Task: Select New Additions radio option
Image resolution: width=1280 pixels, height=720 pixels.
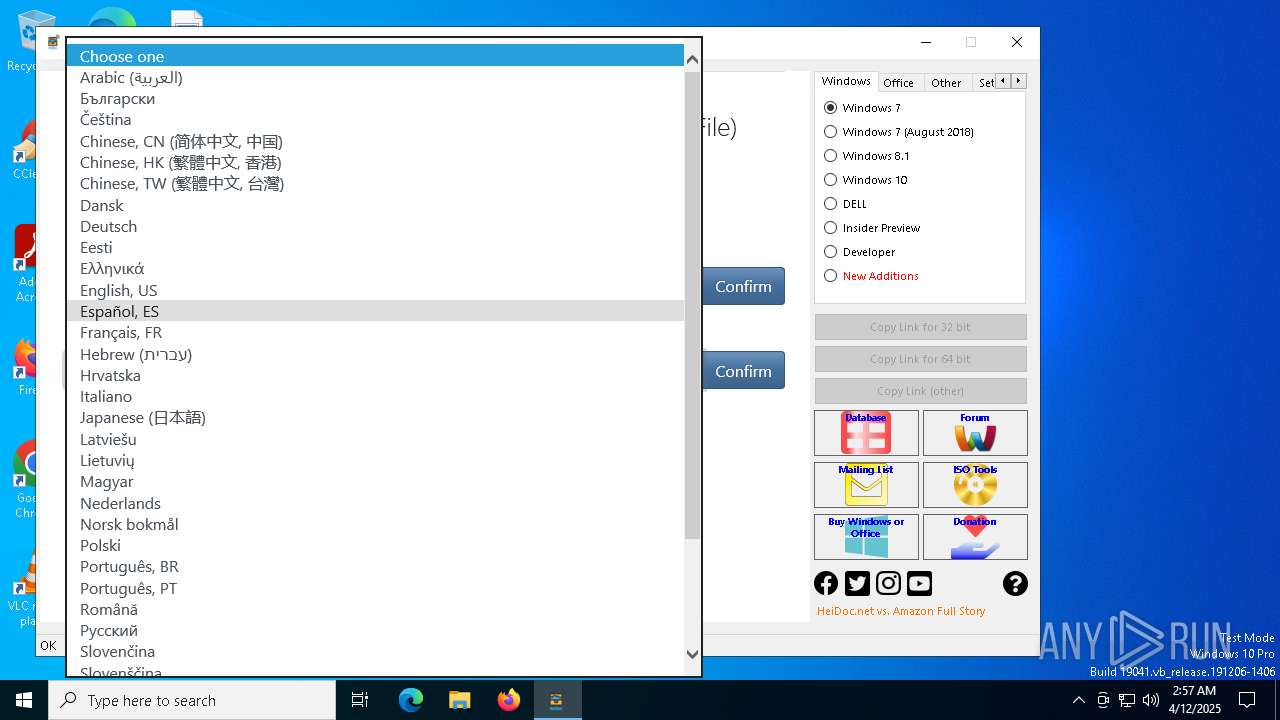Action: (x=870, y=276)
